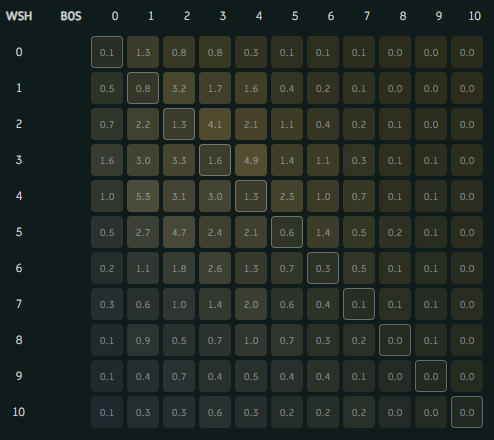
Task: Select the 4.7 cell at WSH 5, BOS 2
Action: [179, 232]
